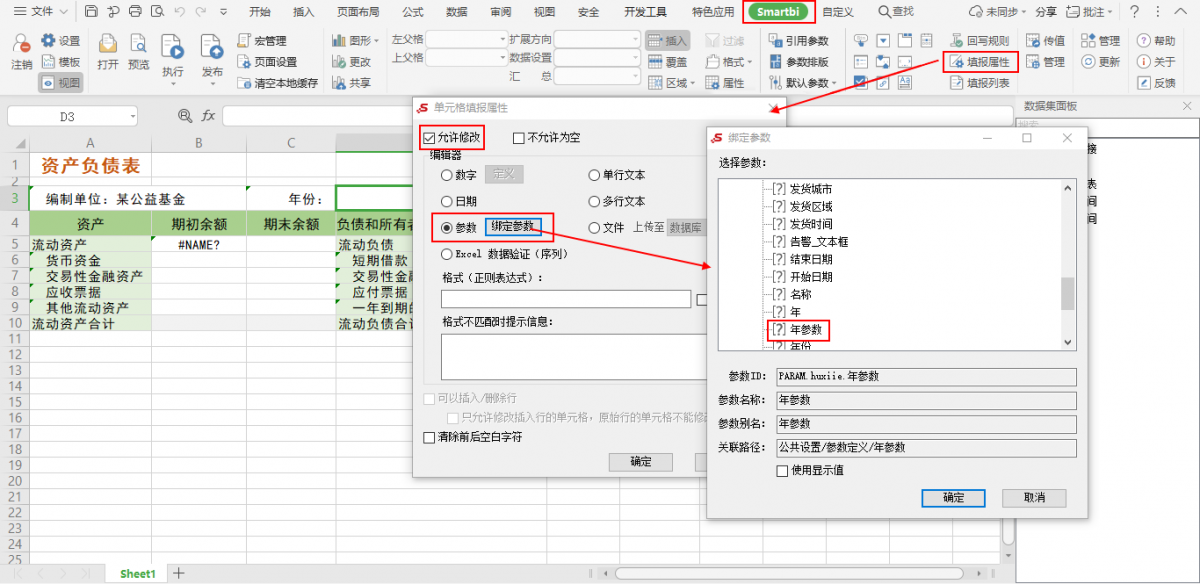This screenshot has height=584, width=1200.
Task: Click the parameter list vertical scrollbar thumb
Action: coord(1067,294)
